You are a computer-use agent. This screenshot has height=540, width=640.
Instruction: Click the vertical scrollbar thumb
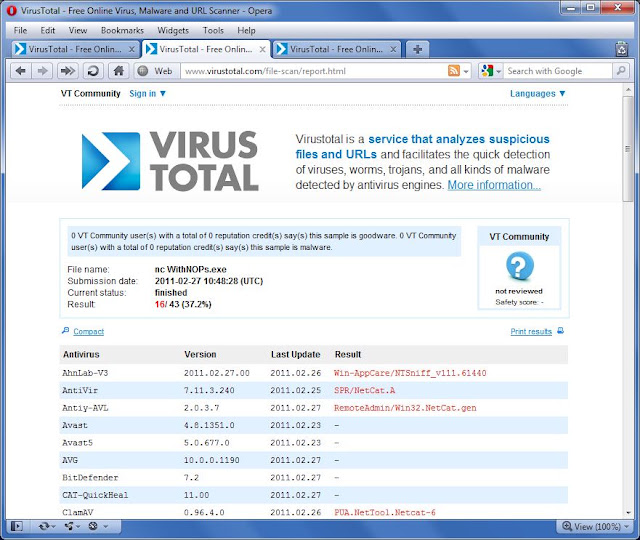coord(627,149)
